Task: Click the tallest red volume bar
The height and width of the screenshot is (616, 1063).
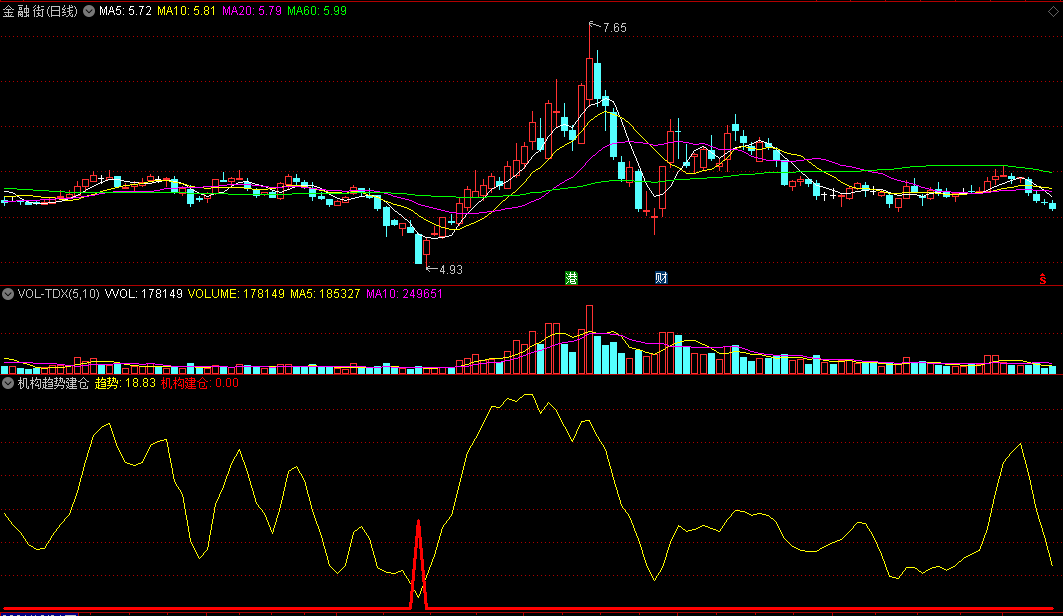Action: (589, 340)
